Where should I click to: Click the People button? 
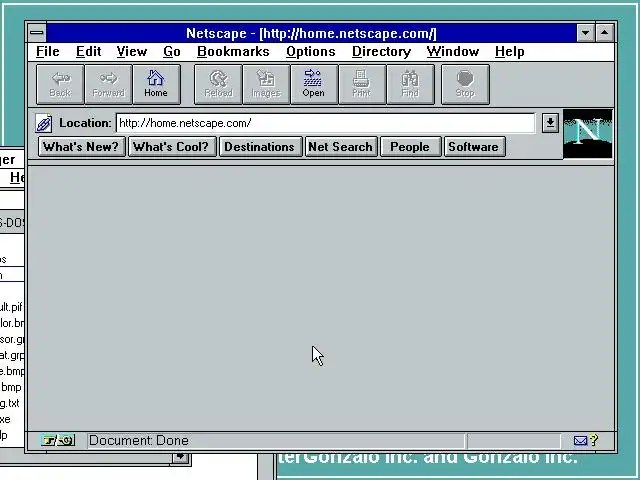click(410, 147)
